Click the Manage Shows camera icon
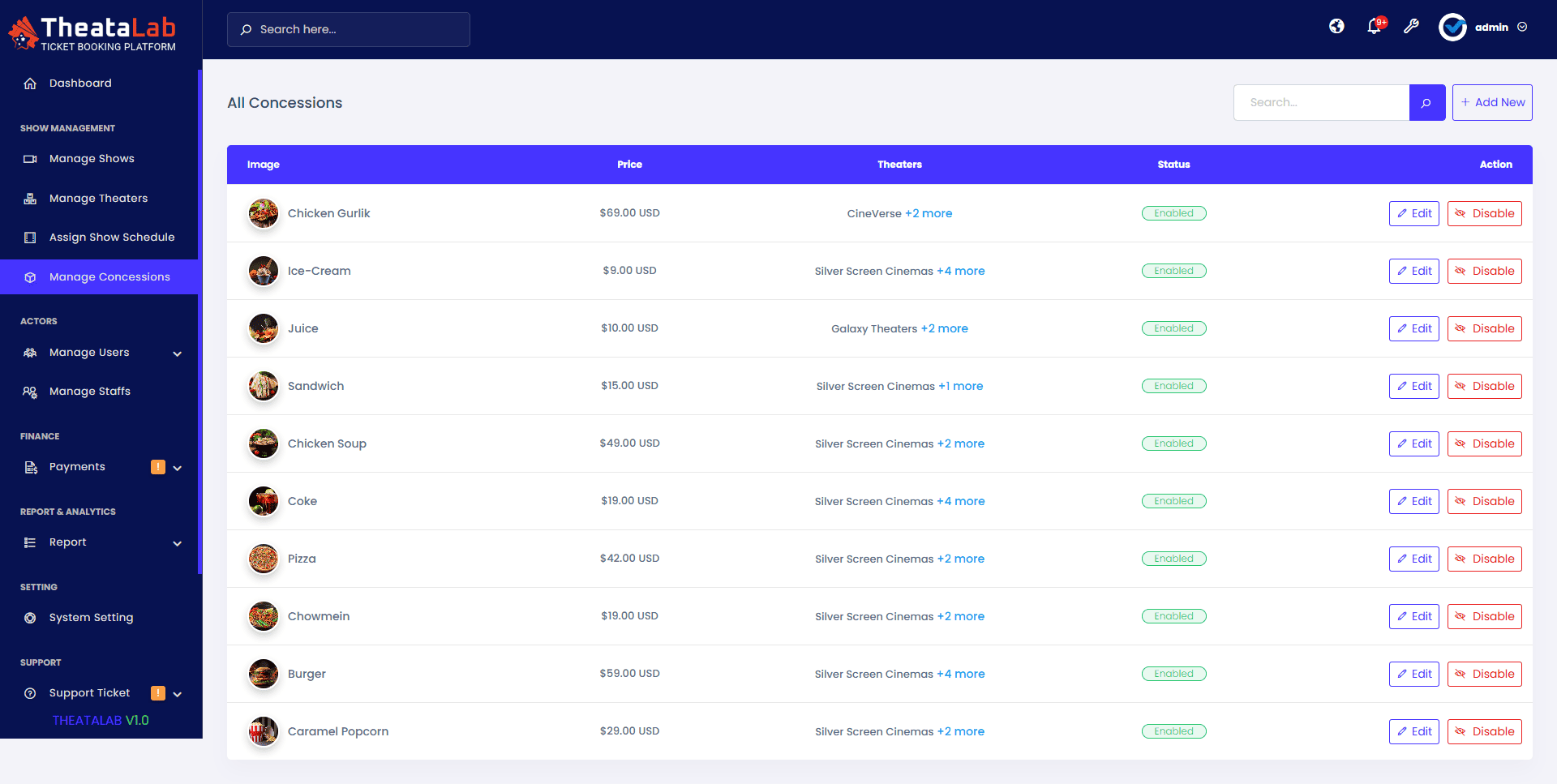 coord(30,159)
